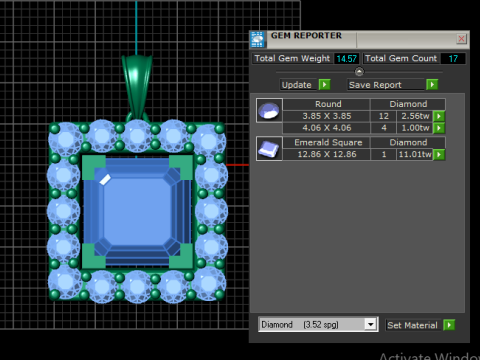Viewport: 480px width, 360px height.
Task: Click green arrow next to Update
Action: (x=324, y=85)
